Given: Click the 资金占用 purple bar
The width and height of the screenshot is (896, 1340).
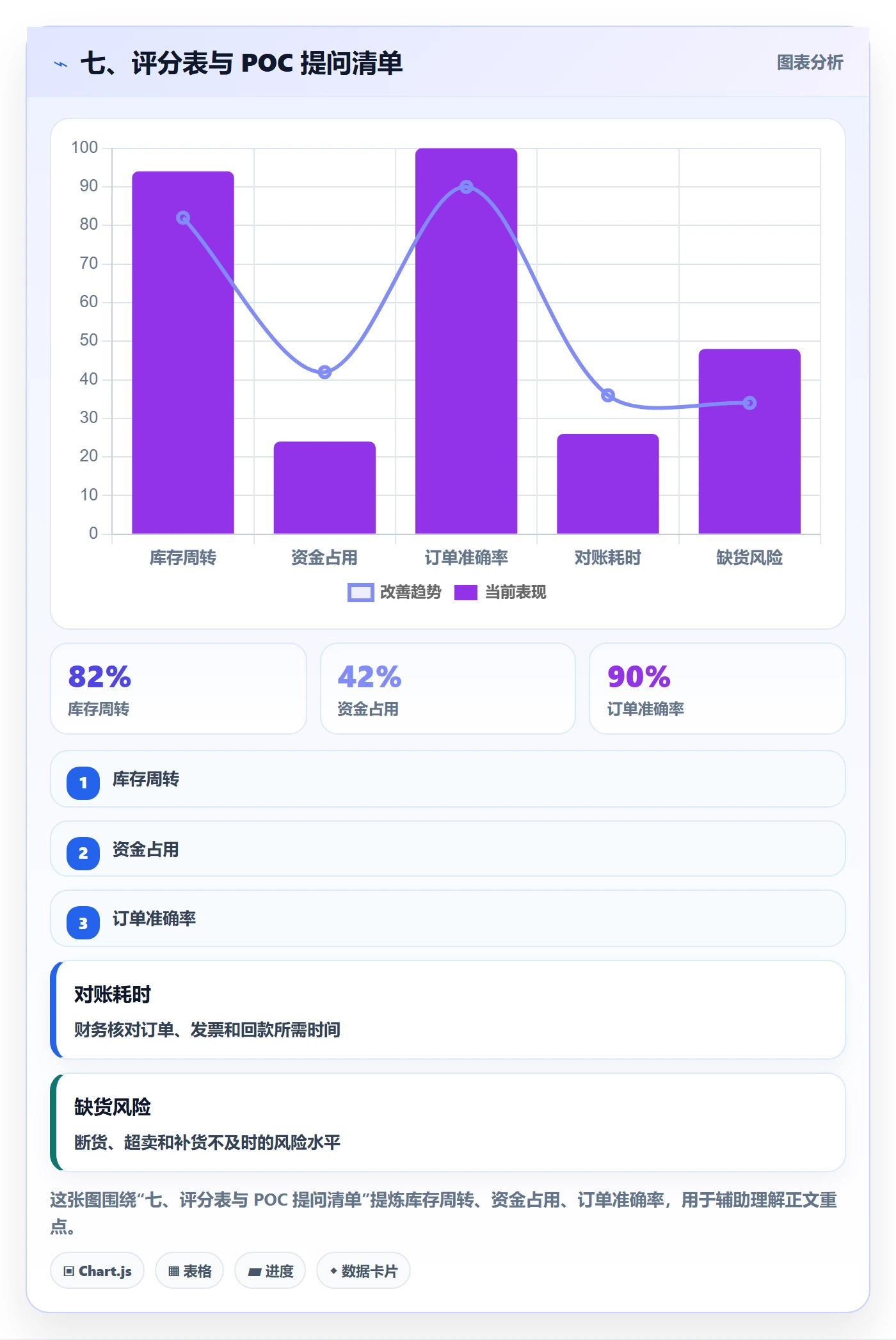Looking at the screenshot, I should 324,488.
